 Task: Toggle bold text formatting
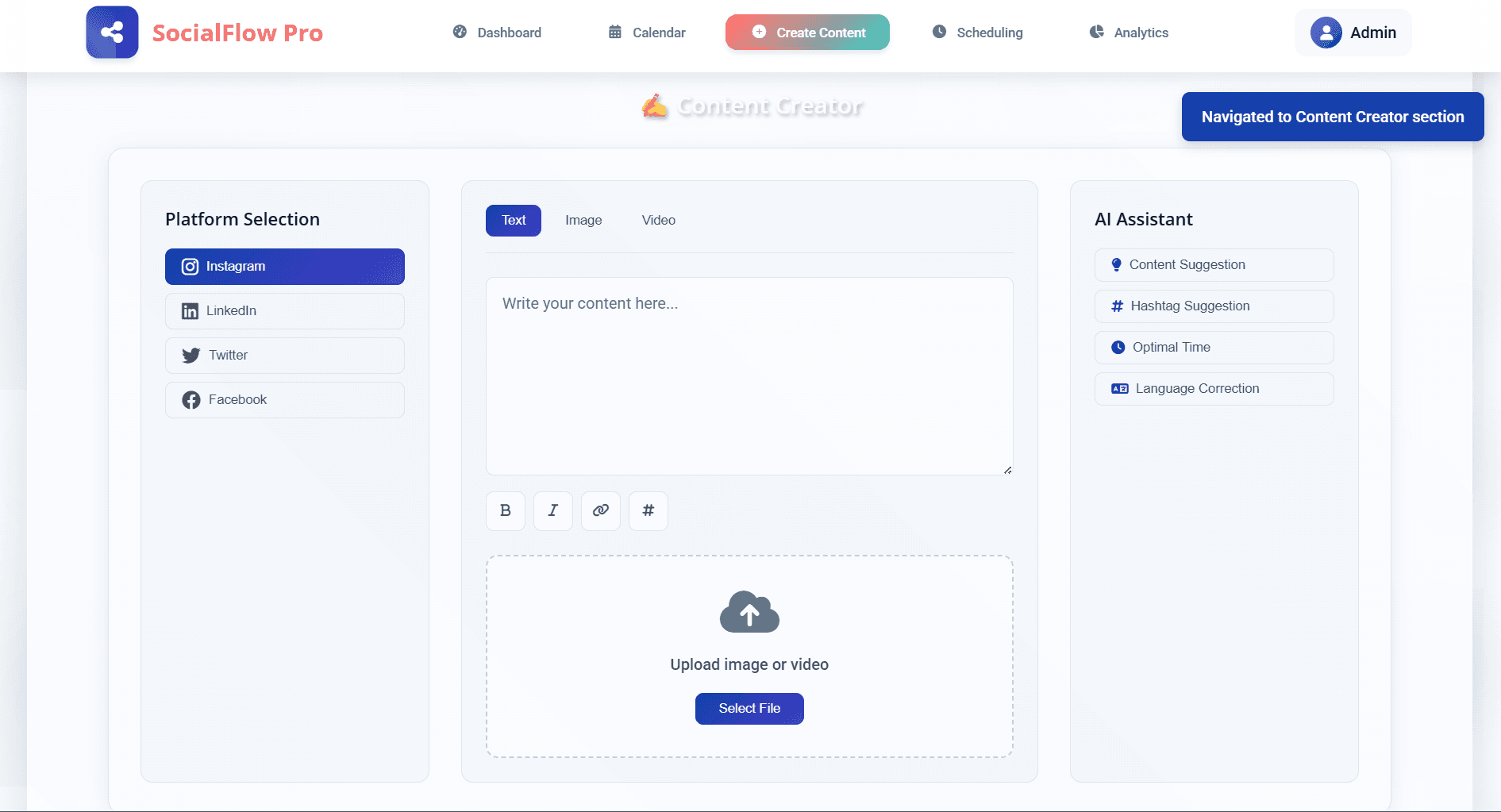coord(505,510)
